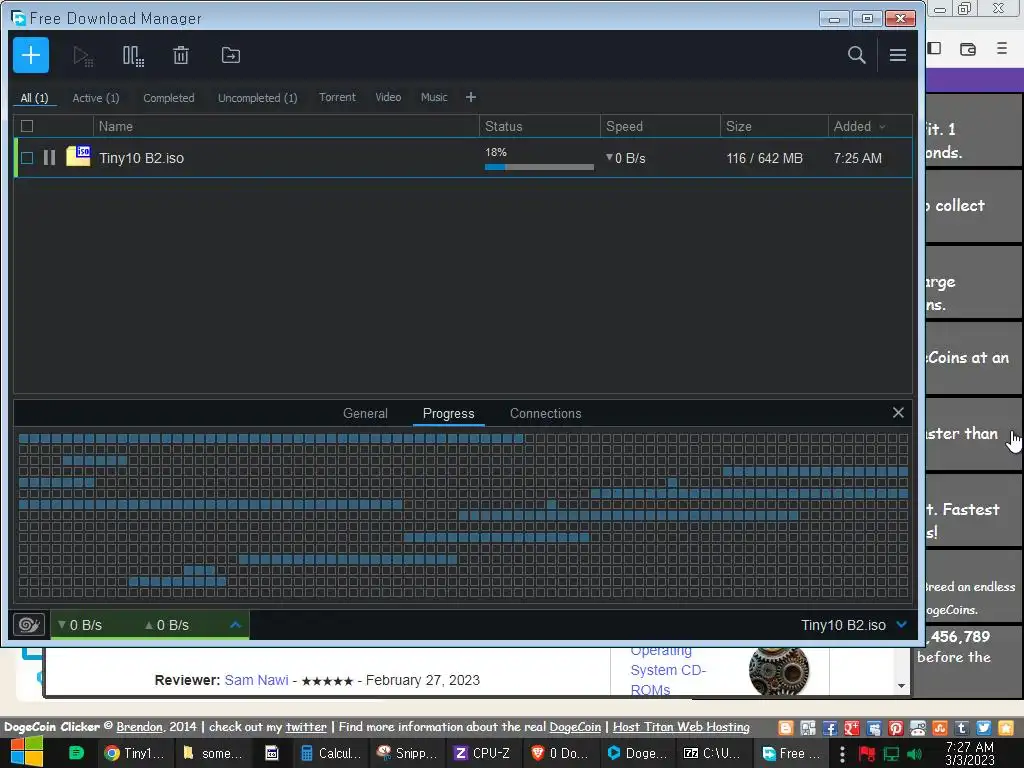Switch to the Uncompleted (1) filter

tap(257, 98)
